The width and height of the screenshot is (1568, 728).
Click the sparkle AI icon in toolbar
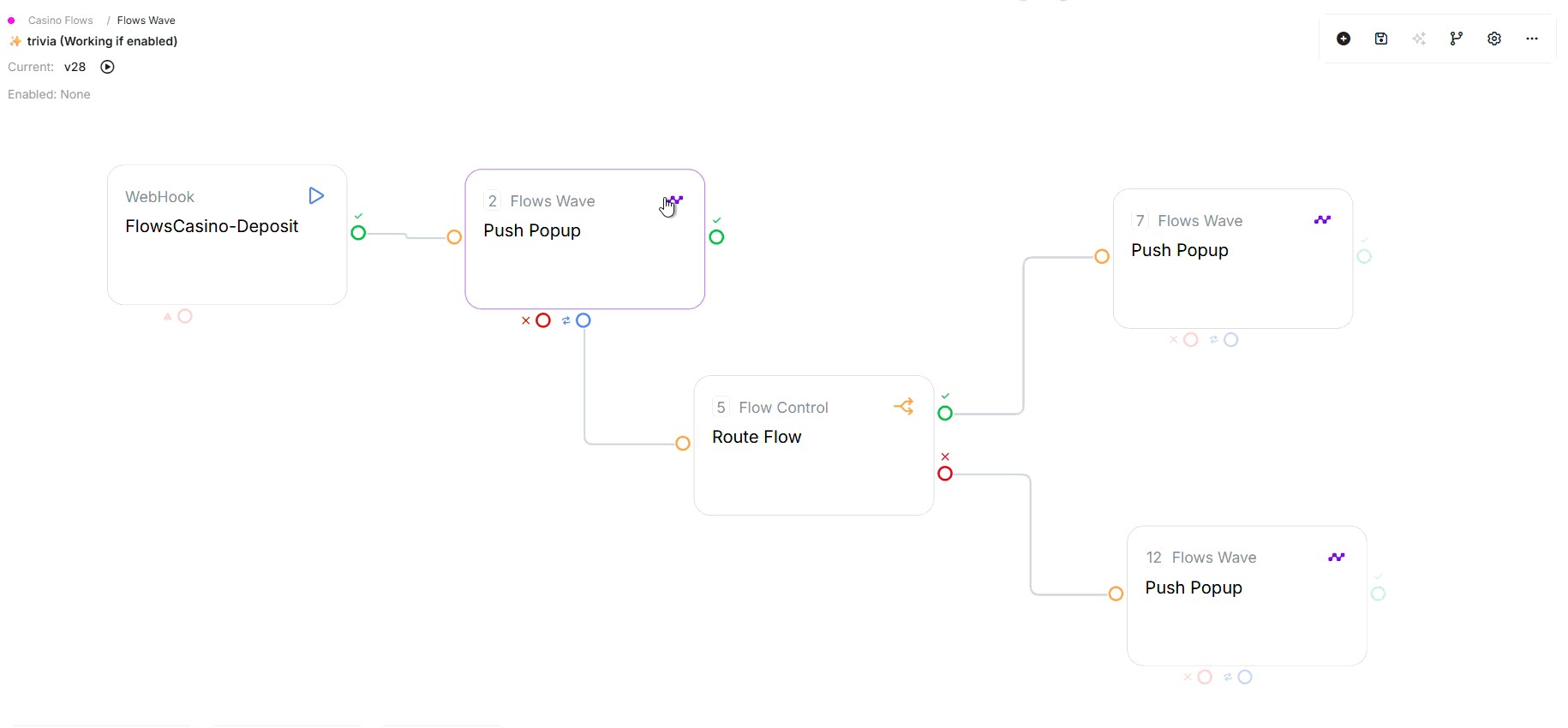1419,39
